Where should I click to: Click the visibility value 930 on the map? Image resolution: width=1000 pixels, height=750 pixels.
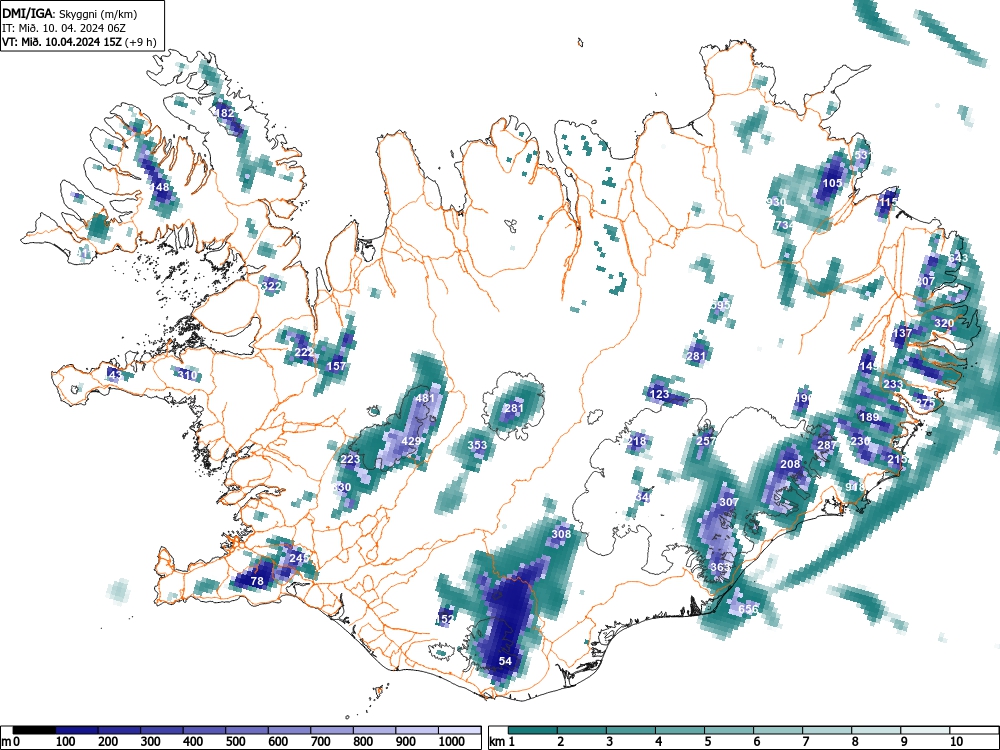(776, 202)
